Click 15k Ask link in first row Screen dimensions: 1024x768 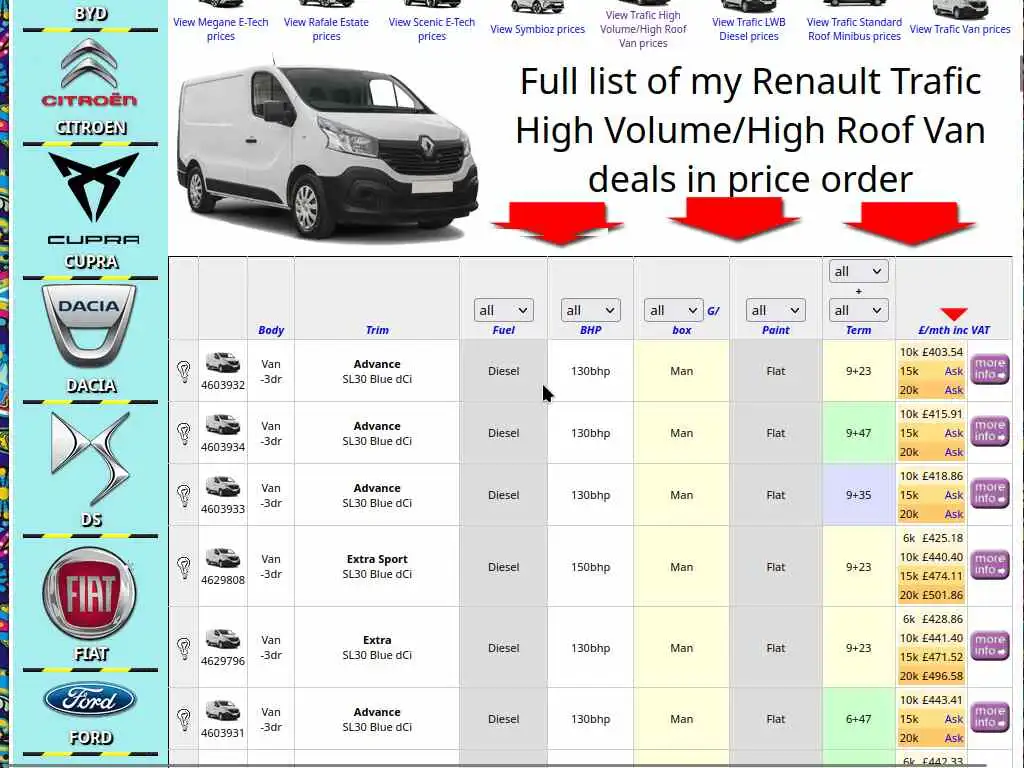click(x=953, y=371)
